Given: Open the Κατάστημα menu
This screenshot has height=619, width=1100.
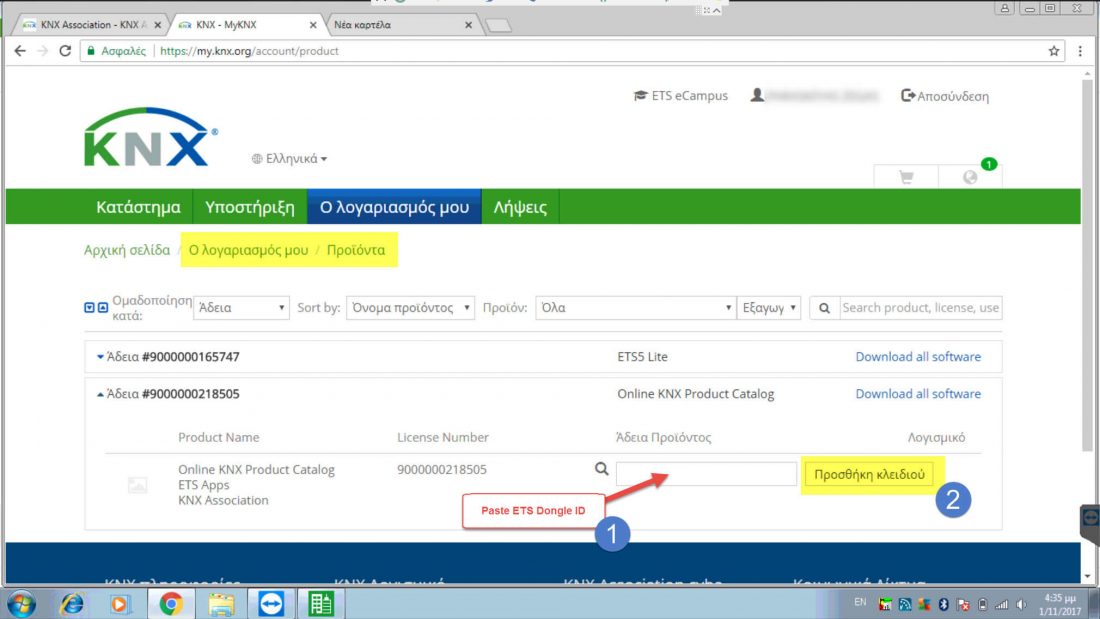Looking at the screenshot, I should click(138, 207).
